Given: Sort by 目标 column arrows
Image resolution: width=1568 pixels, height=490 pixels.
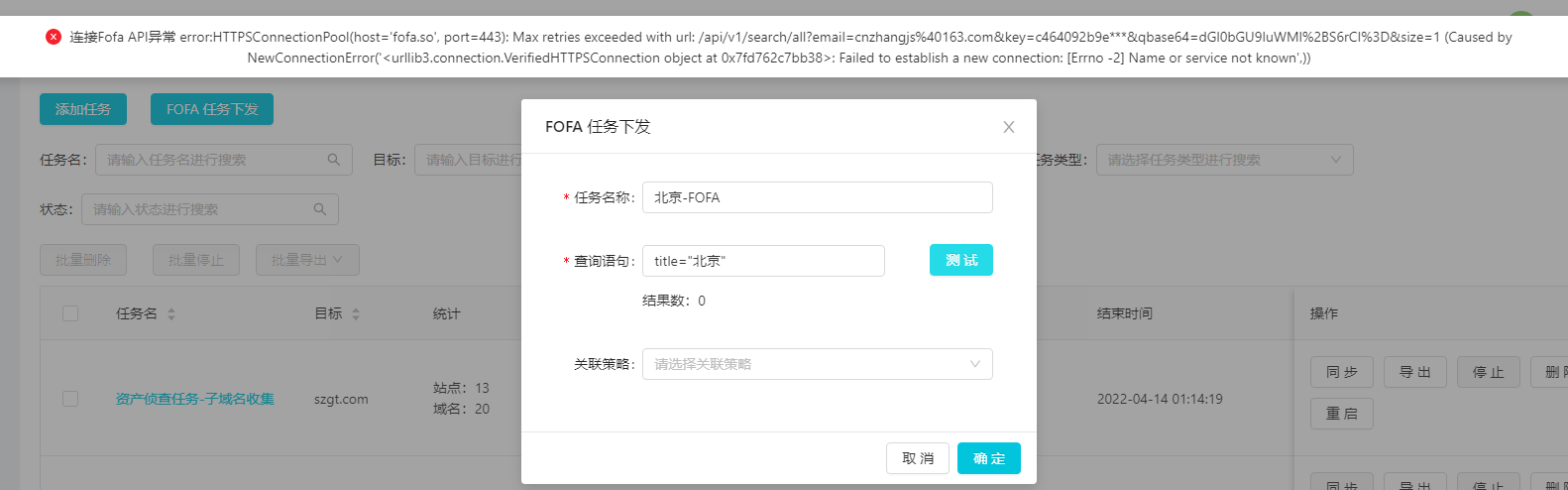Looking at the screenshot, I should click(x=356, y=313).
